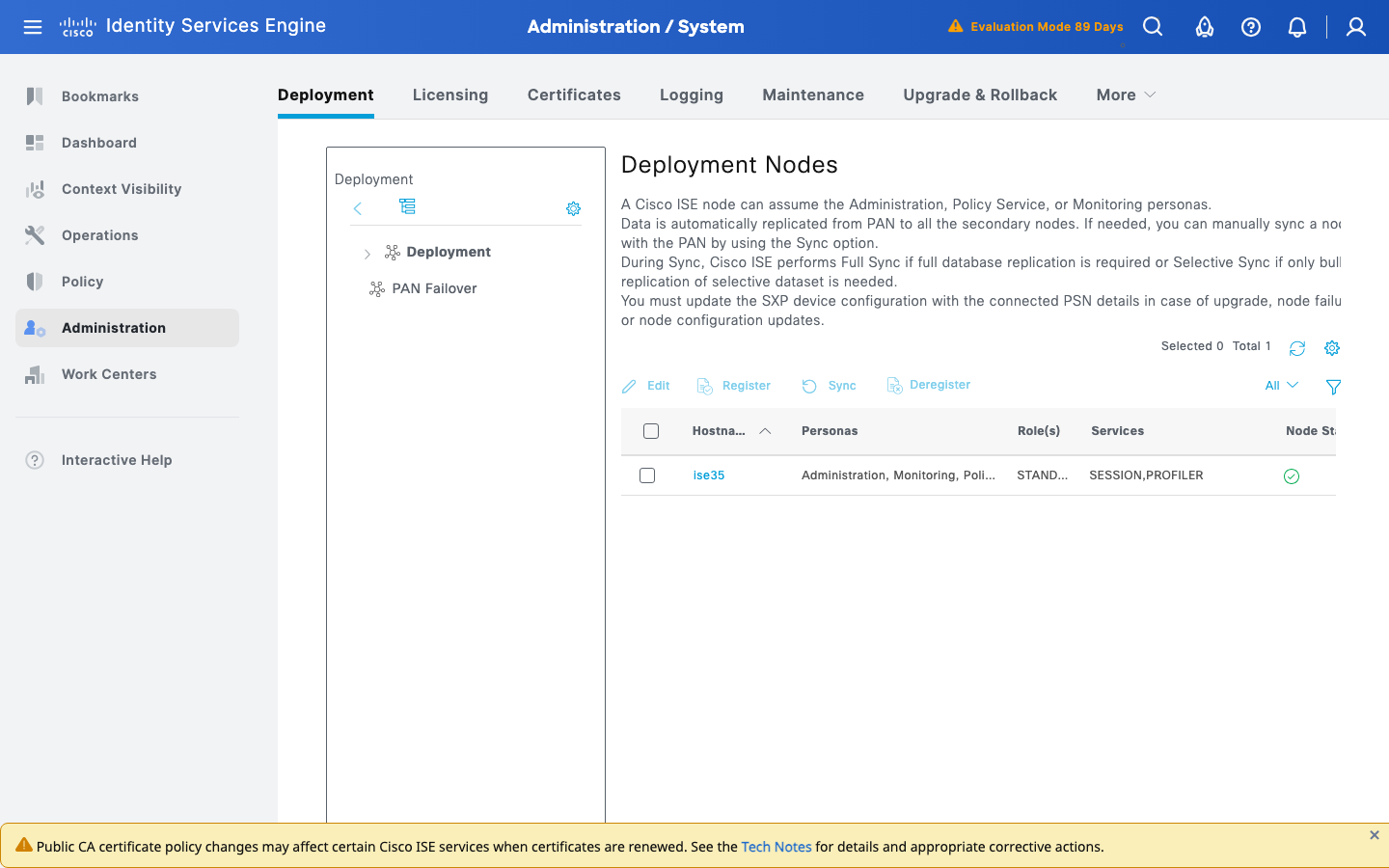Select PAN Failover in the tree
Image resolution: width=1389 pixels, height=868 pixels.
pyautogui.click(x=434, y=288)
